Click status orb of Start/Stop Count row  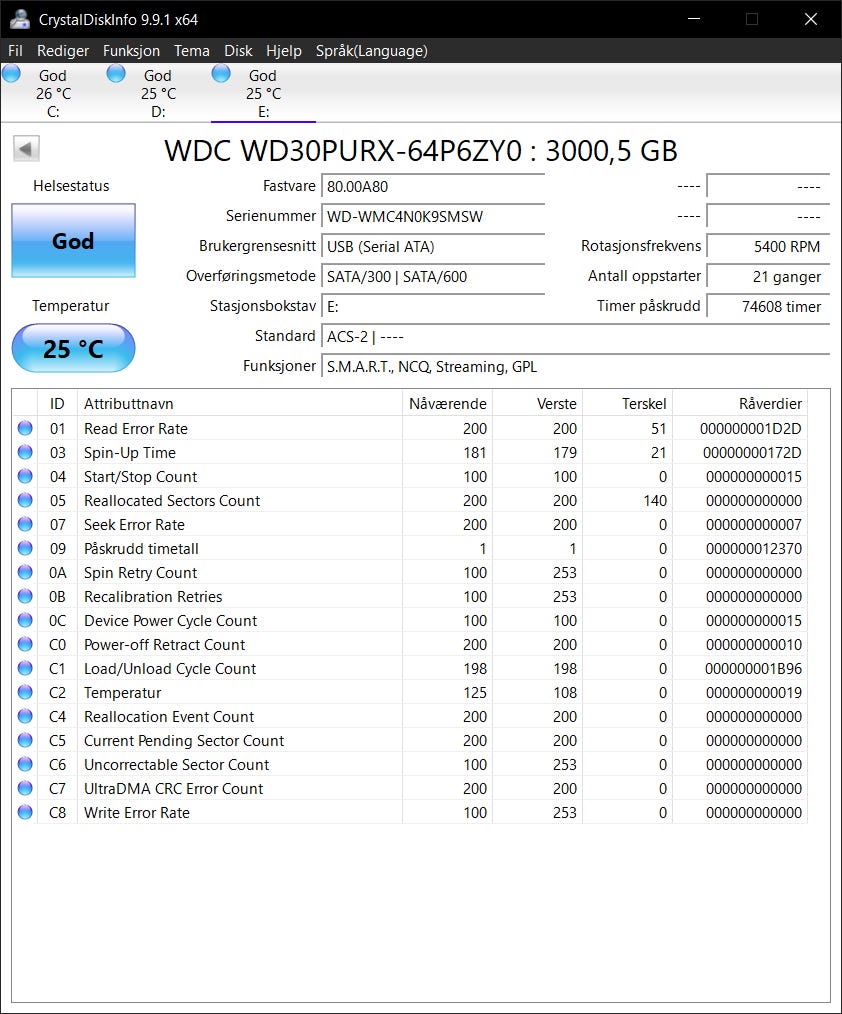[x=25, y=476]
